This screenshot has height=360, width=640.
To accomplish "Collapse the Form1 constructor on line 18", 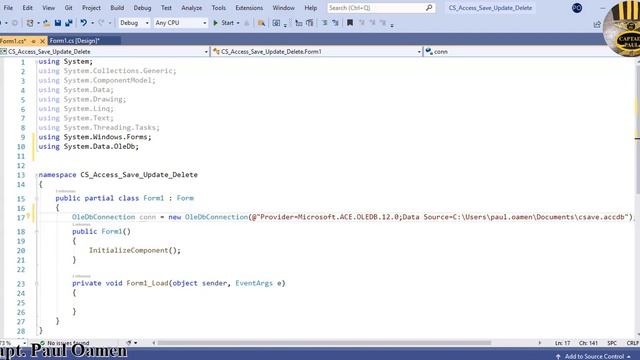I will tap(37, 231).
